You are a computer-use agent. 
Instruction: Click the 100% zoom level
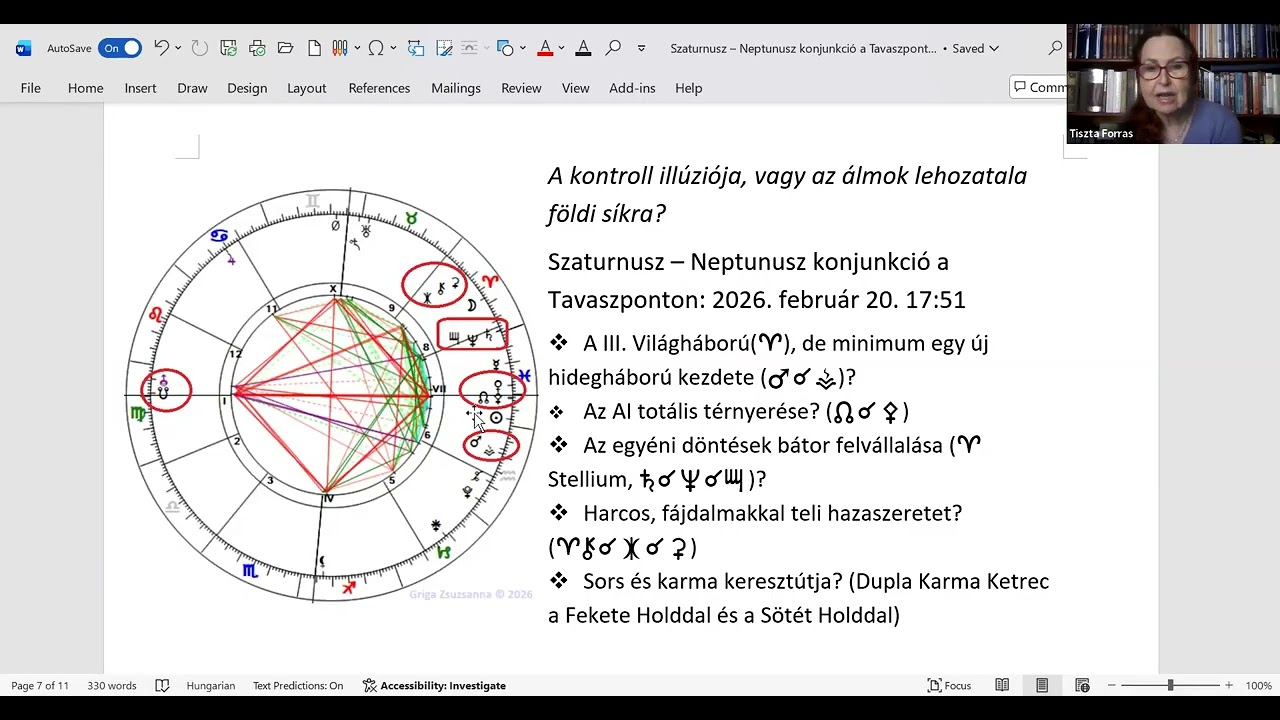[x=1258, y=686]
